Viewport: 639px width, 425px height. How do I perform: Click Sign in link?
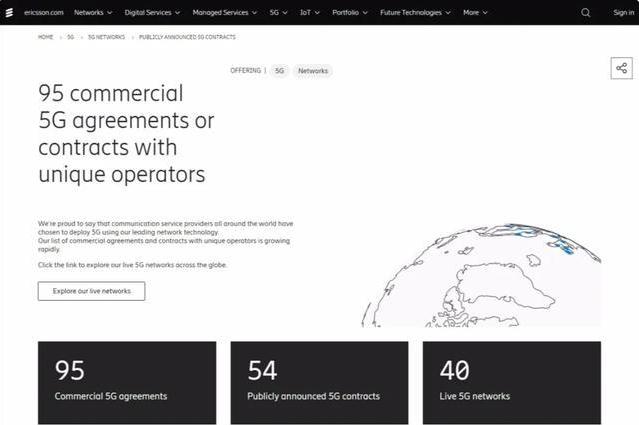click(624, 13)
